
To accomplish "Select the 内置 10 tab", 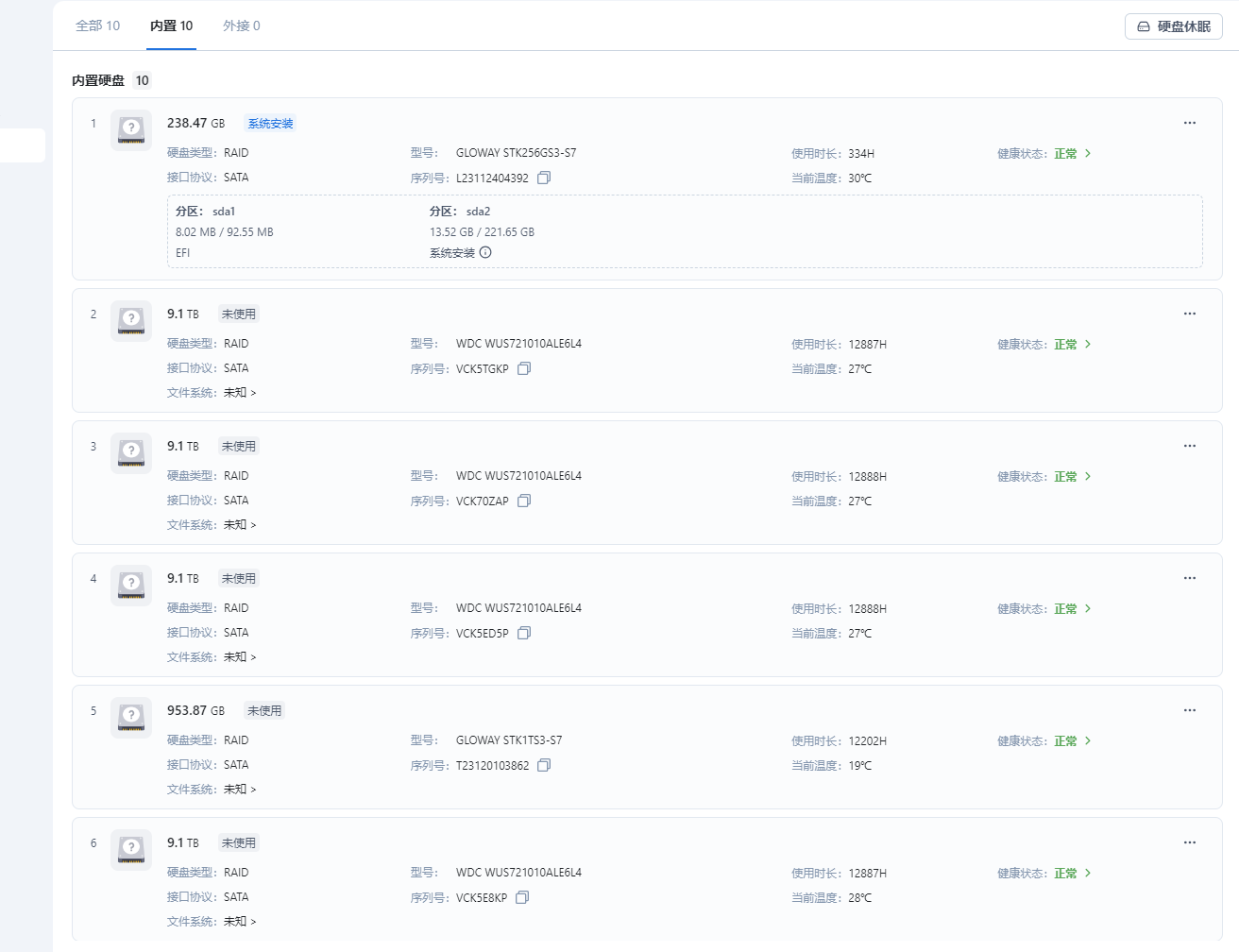I will [x=171, y=25].
